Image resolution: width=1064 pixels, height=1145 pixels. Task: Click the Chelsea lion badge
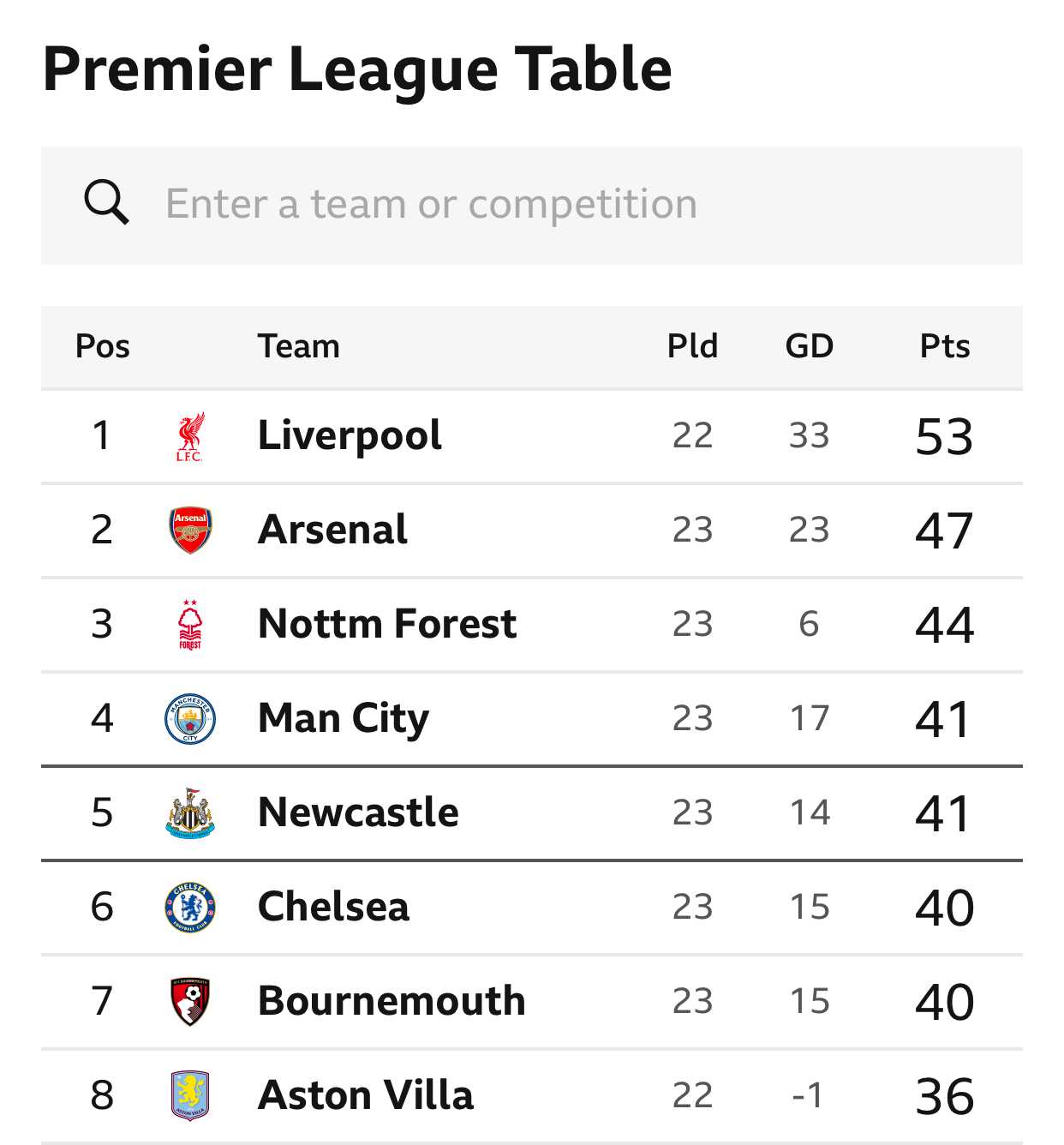click(190, 907)
